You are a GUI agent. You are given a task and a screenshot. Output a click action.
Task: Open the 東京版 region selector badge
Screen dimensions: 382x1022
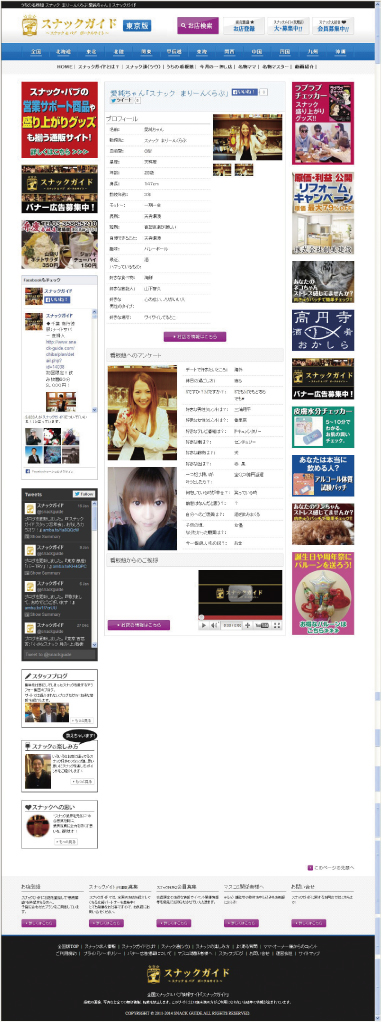(x=137, y=26)
